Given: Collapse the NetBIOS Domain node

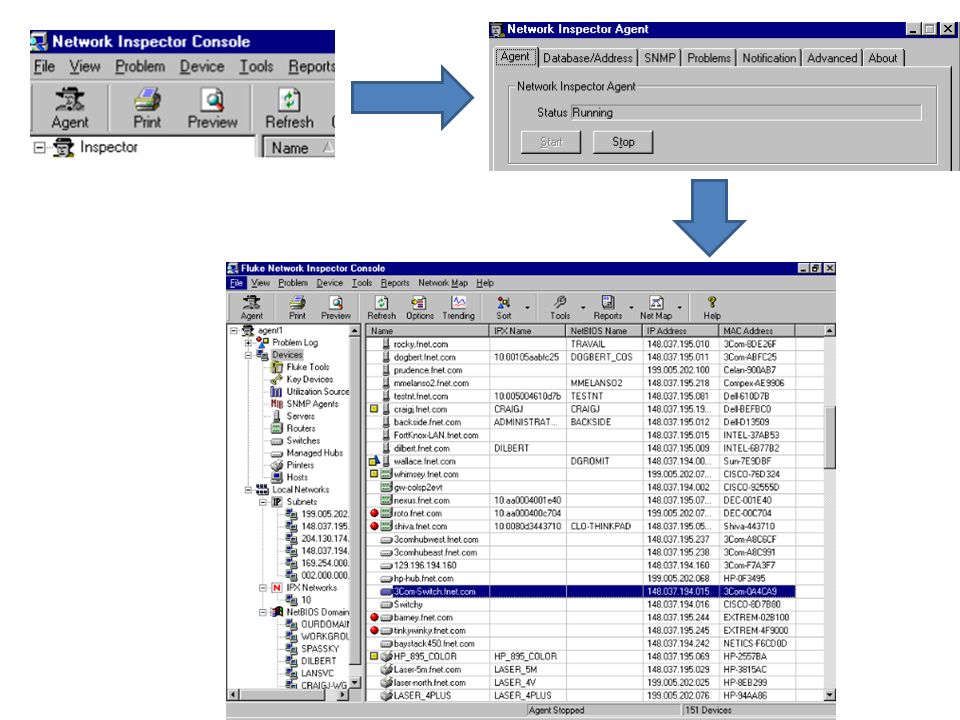Looking at the screenshot, I should [x=263, y=612].
